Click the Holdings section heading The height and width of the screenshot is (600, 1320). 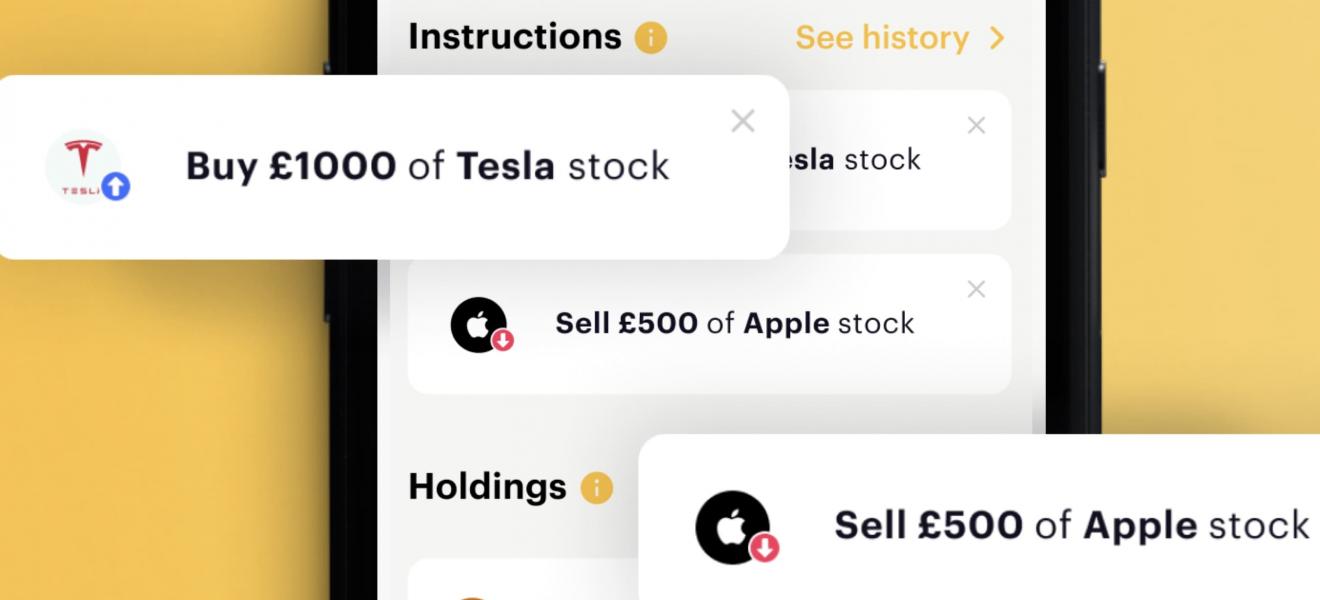pyautogui.click(x=487, y=487)
